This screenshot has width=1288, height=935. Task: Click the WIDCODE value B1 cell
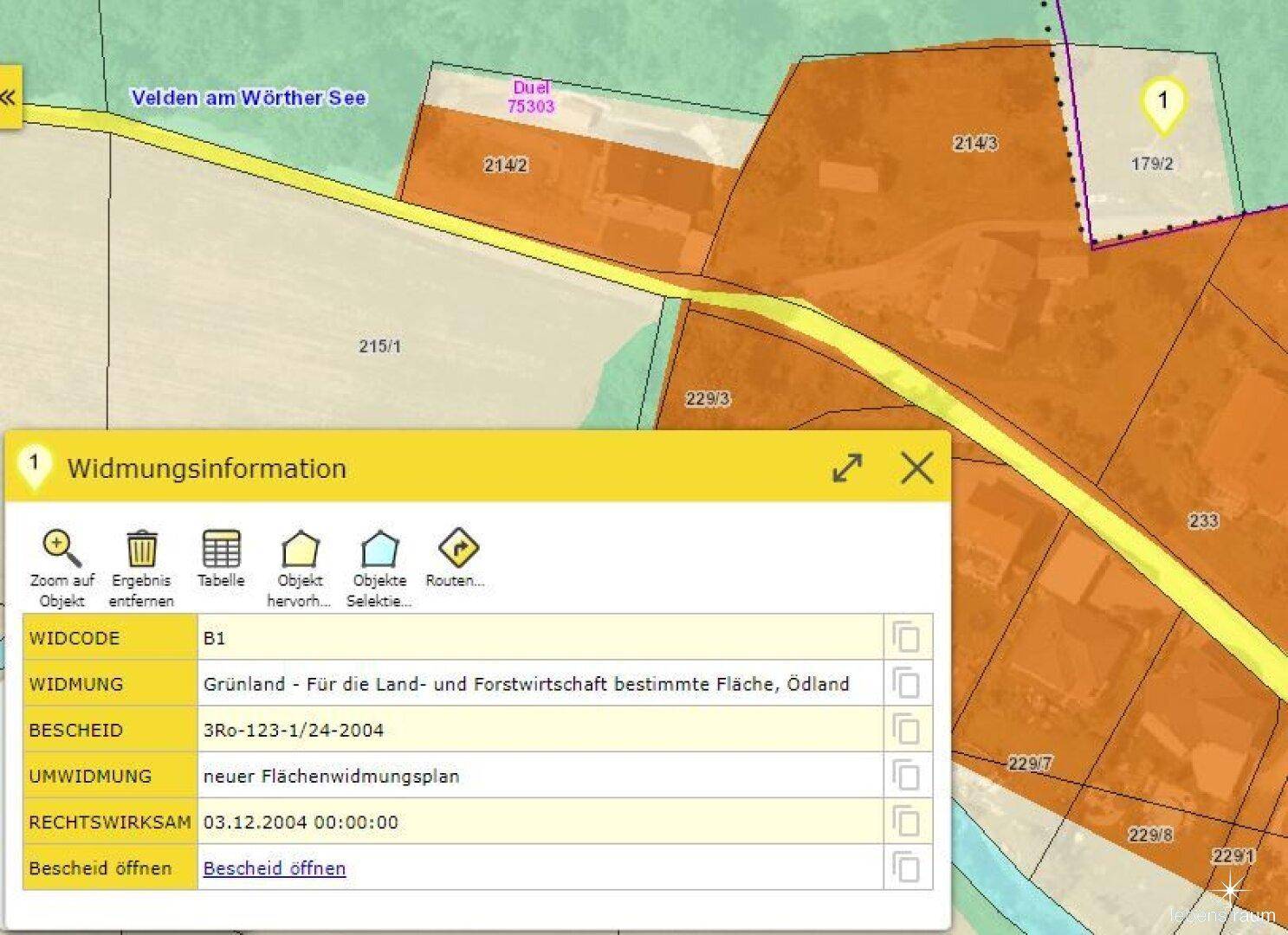[x=540, y=638]
